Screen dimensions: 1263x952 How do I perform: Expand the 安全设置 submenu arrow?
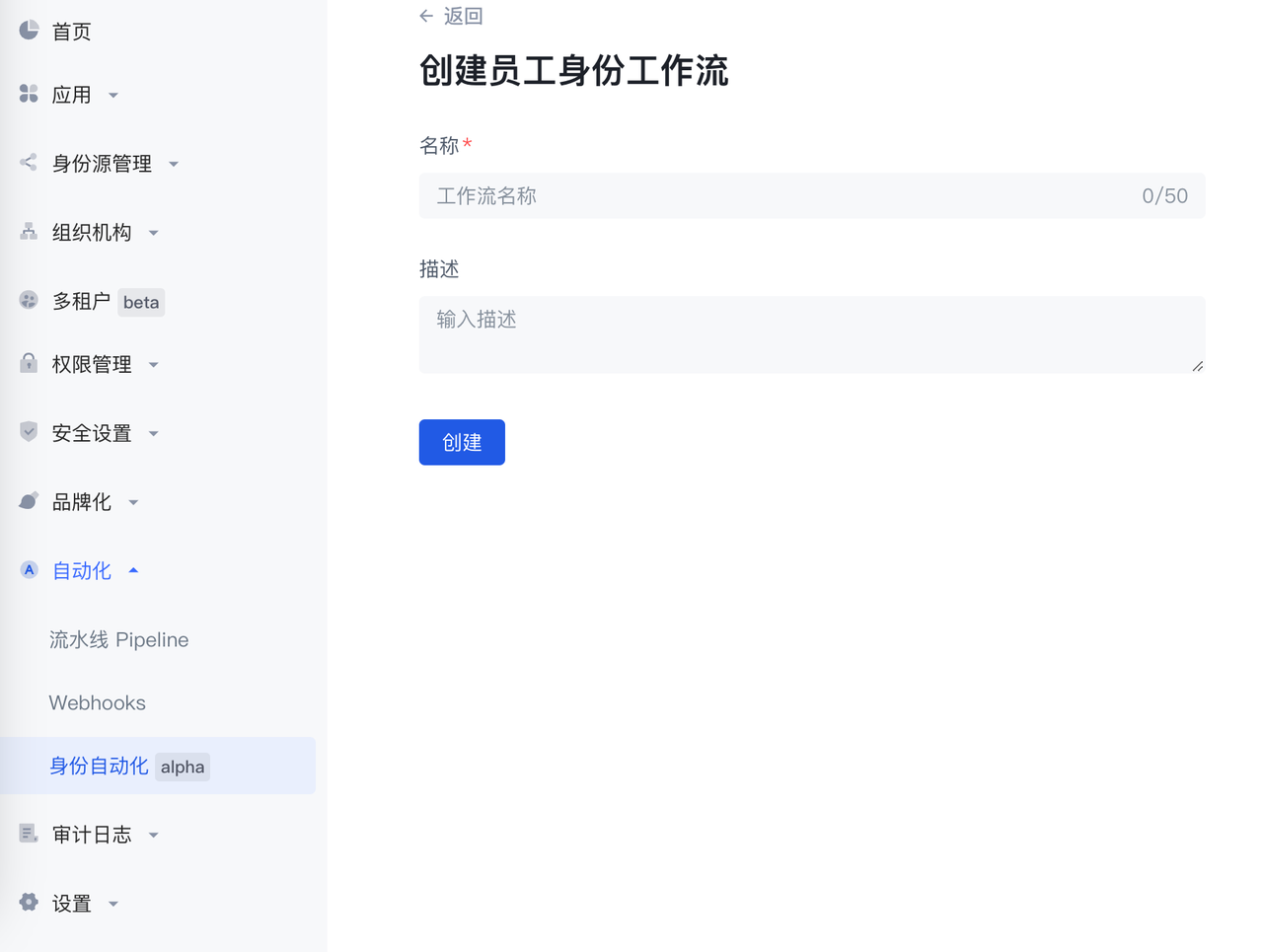[154, 433]
